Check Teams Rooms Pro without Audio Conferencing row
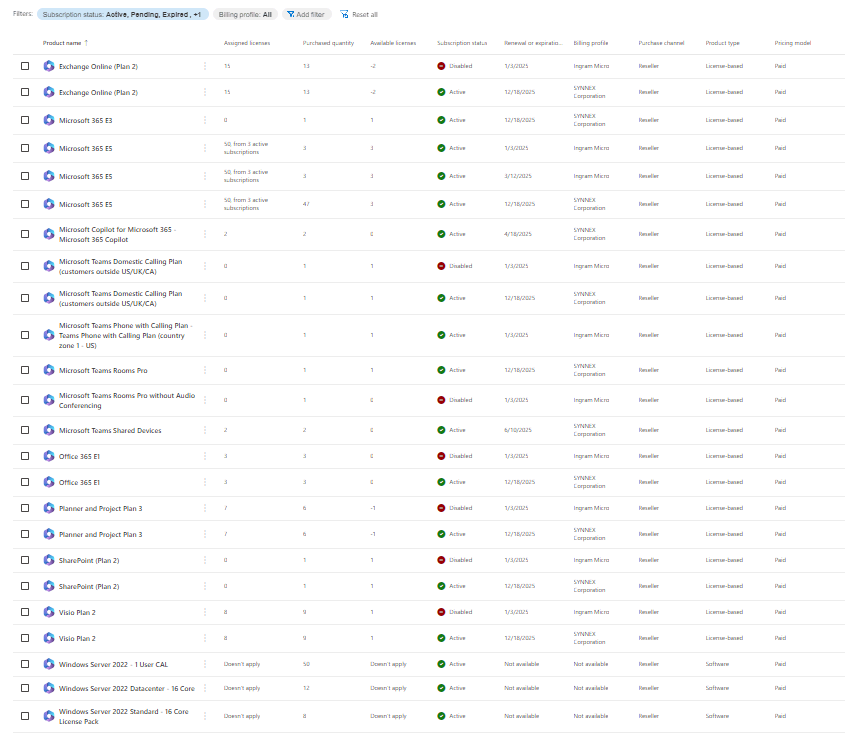 click(x=25, y=400)
